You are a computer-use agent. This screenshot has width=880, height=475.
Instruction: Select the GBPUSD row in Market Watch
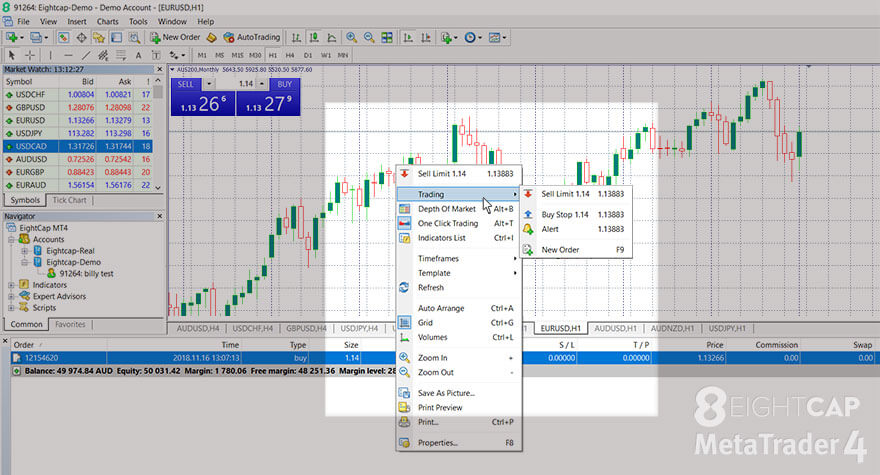(78, 107)
